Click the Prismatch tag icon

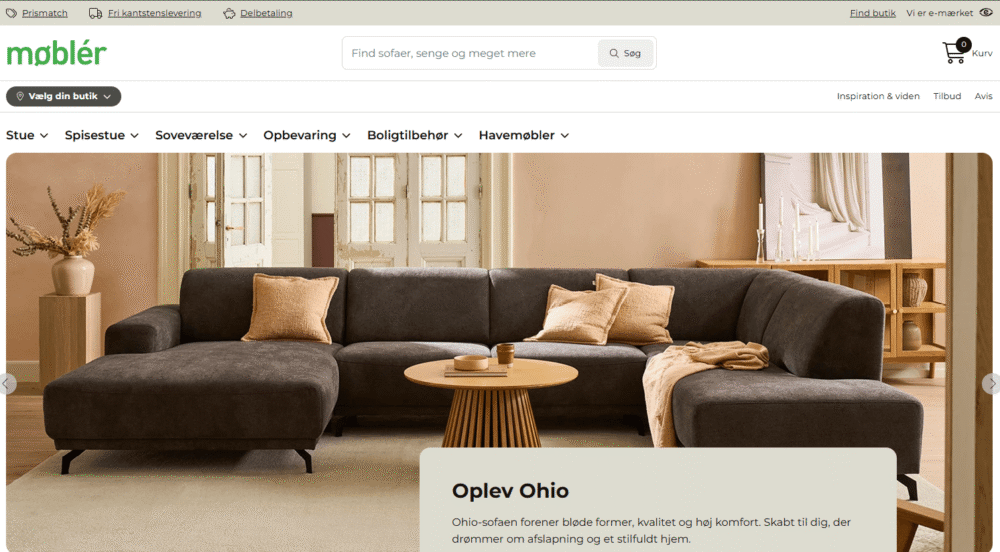pyautogui.click(x=11, y=13)
